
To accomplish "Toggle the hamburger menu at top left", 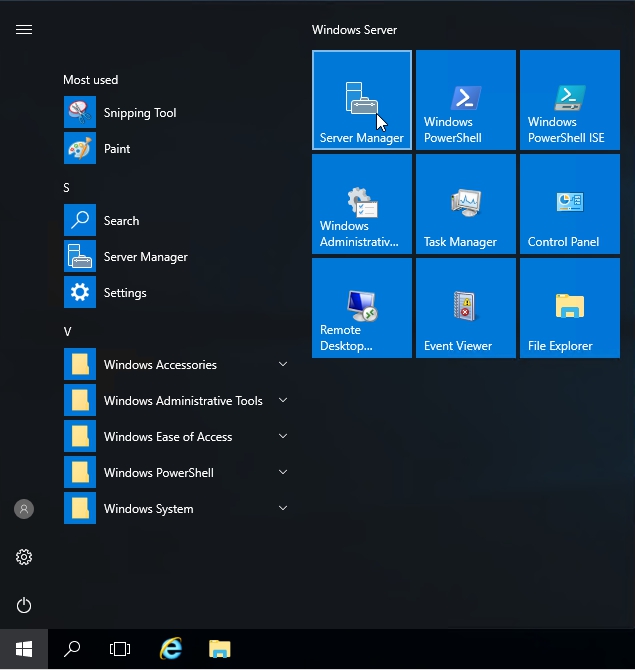I will tap(24, 30).
